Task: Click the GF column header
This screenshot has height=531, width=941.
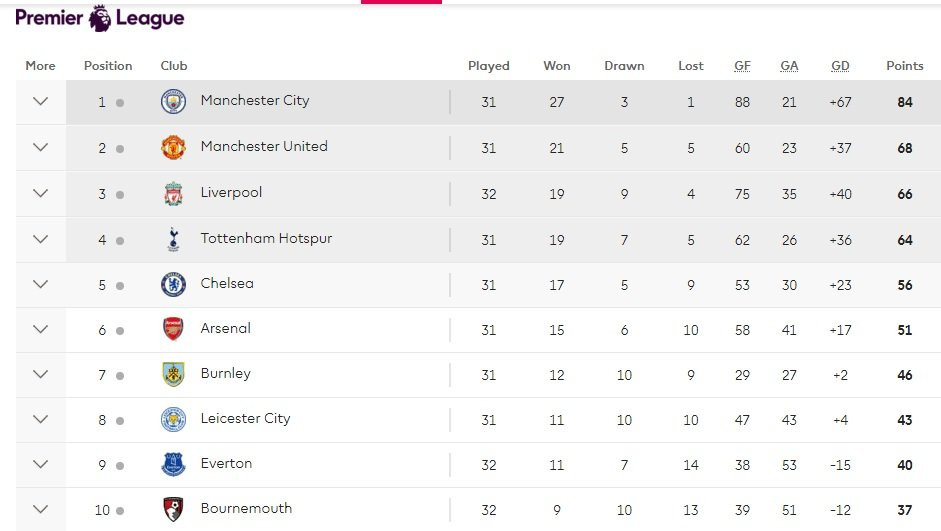Action: (x=742, y=66)
